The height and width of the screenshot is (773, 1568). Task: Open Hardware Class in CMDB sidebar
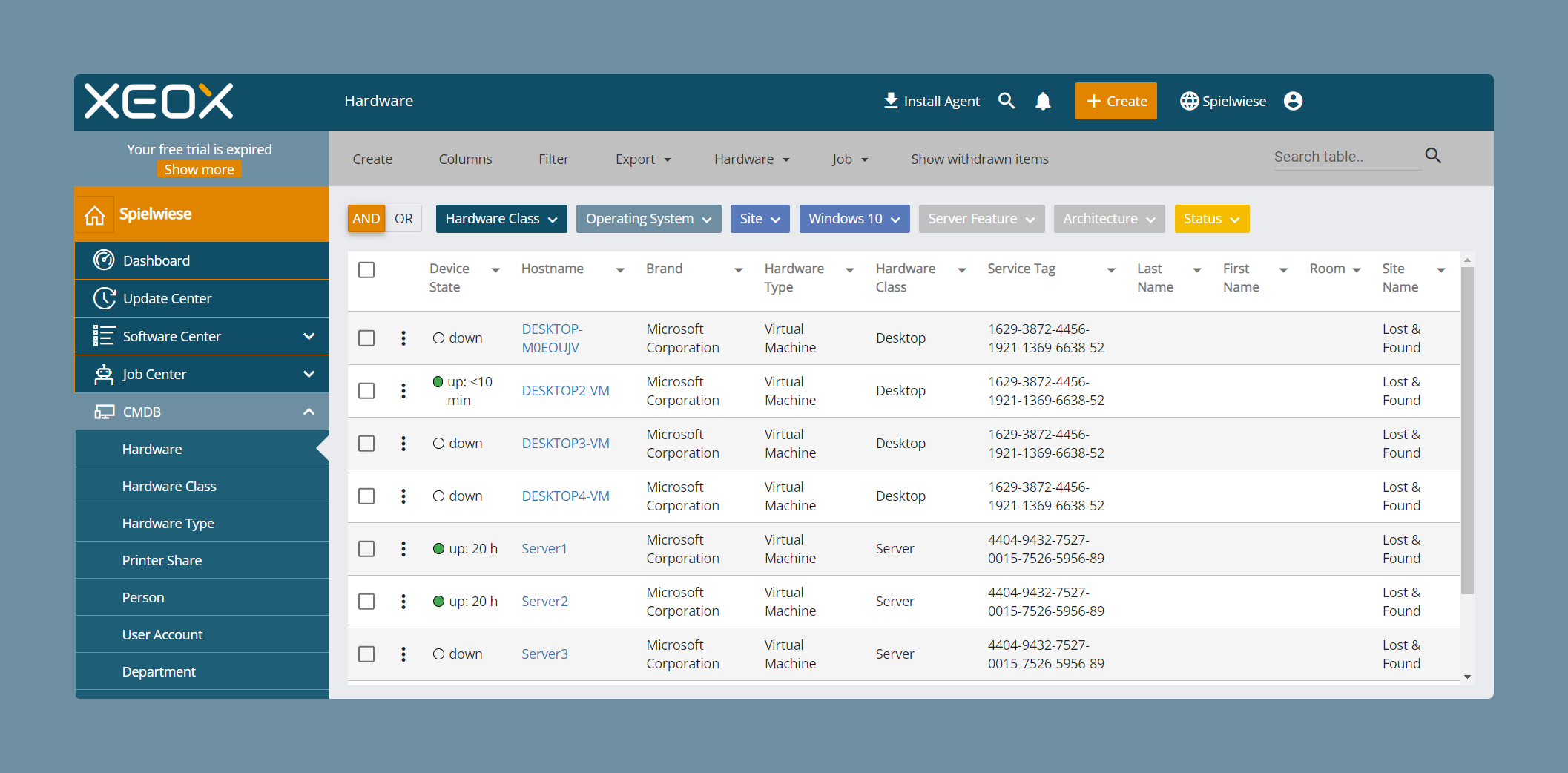[x=202, y=486]
